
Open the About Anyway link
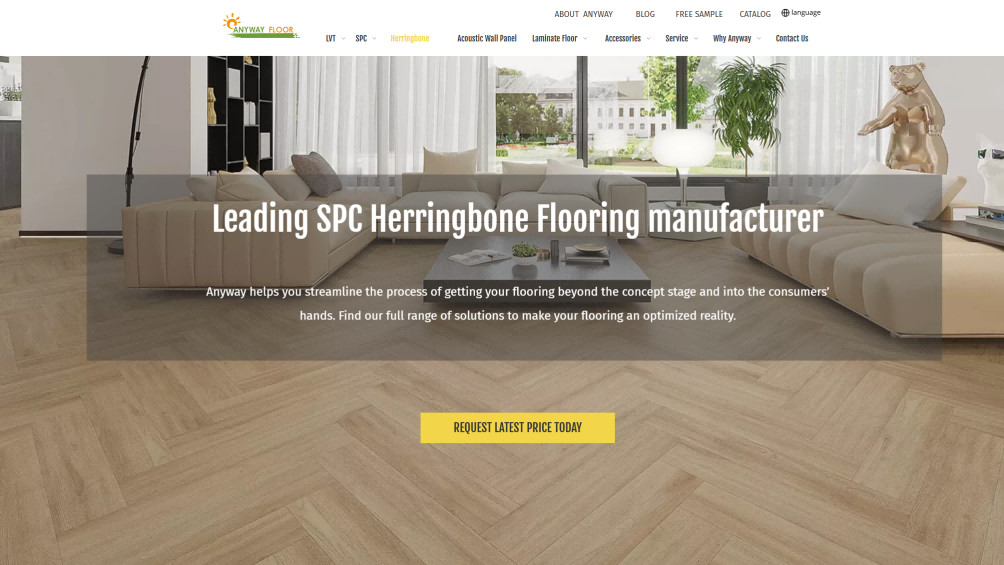pos(583,14)
